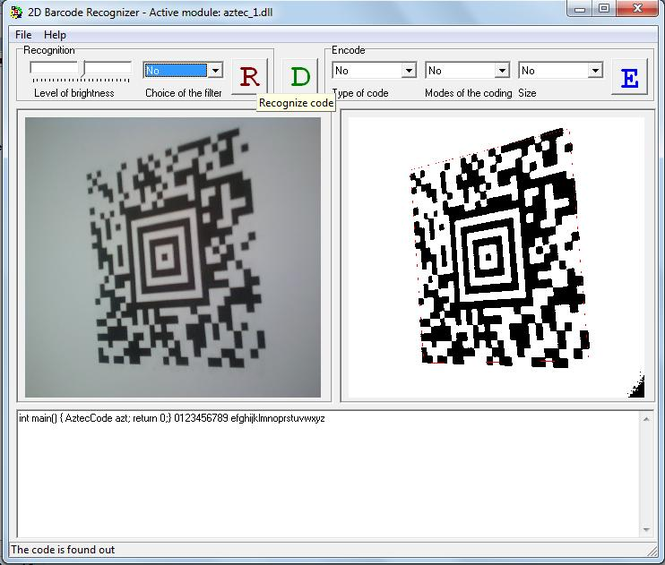
Task: Click the 'Recognize code' tooltip
Action: tap(296, 103)
